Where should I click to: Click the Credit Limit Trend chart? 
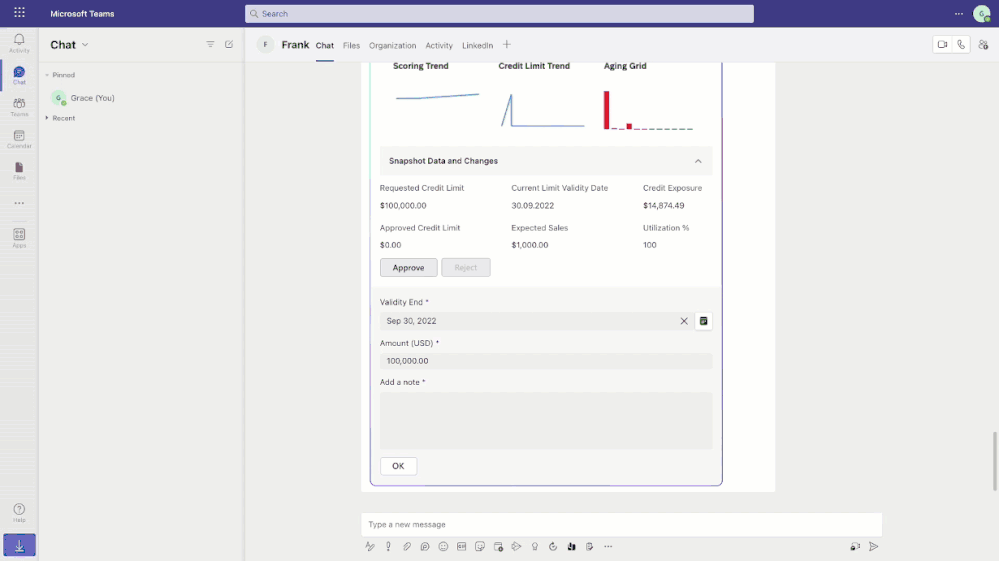tap(542, 110)
